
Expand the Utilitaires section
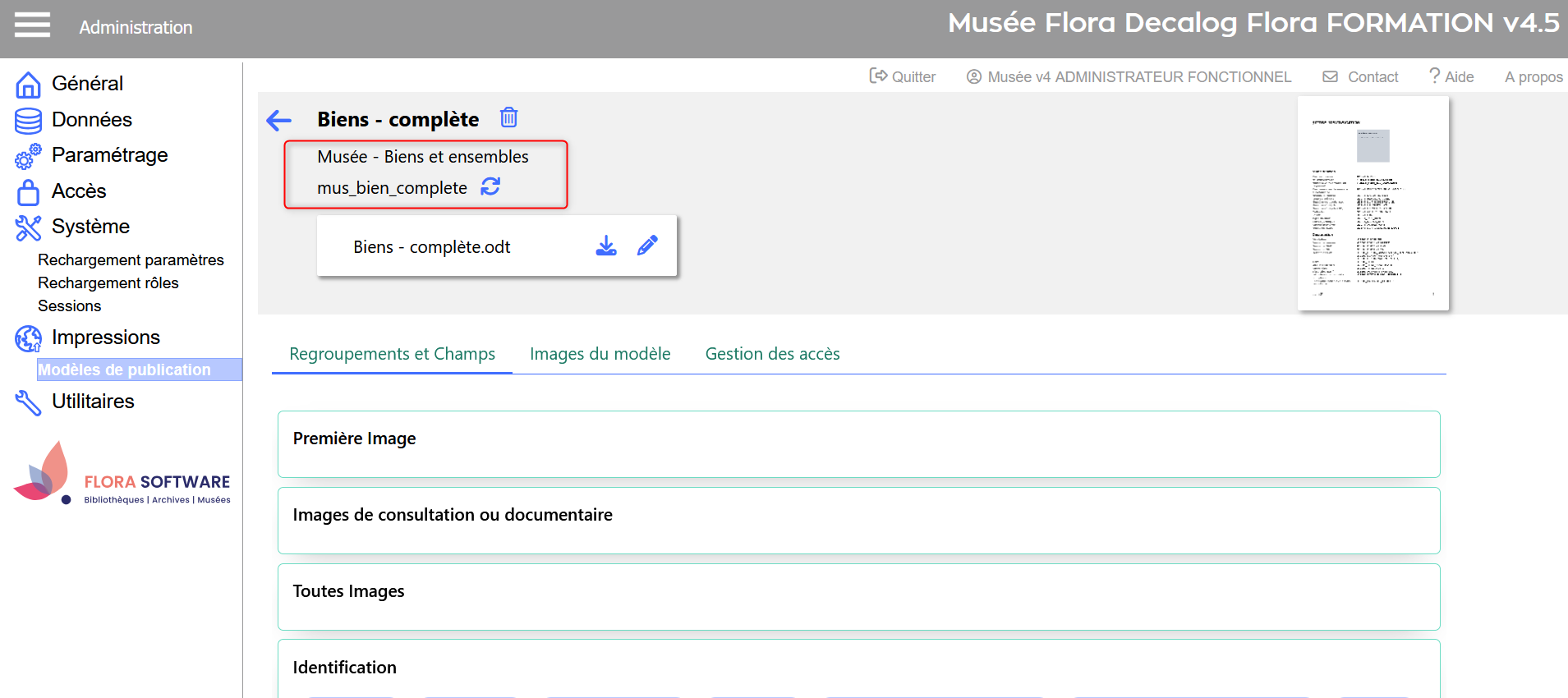[x=93, y=402]
